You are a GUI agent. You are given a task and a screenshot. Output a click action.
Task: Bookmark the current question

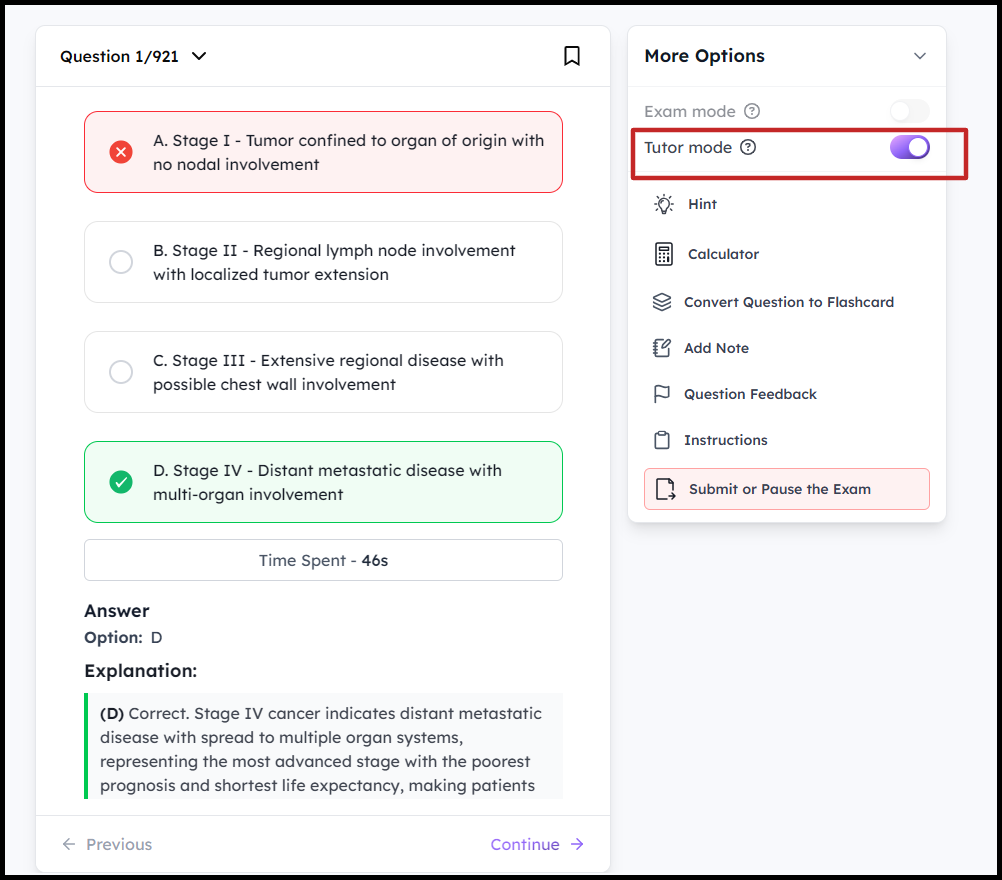pyautogui.click(x=572, y=56)
